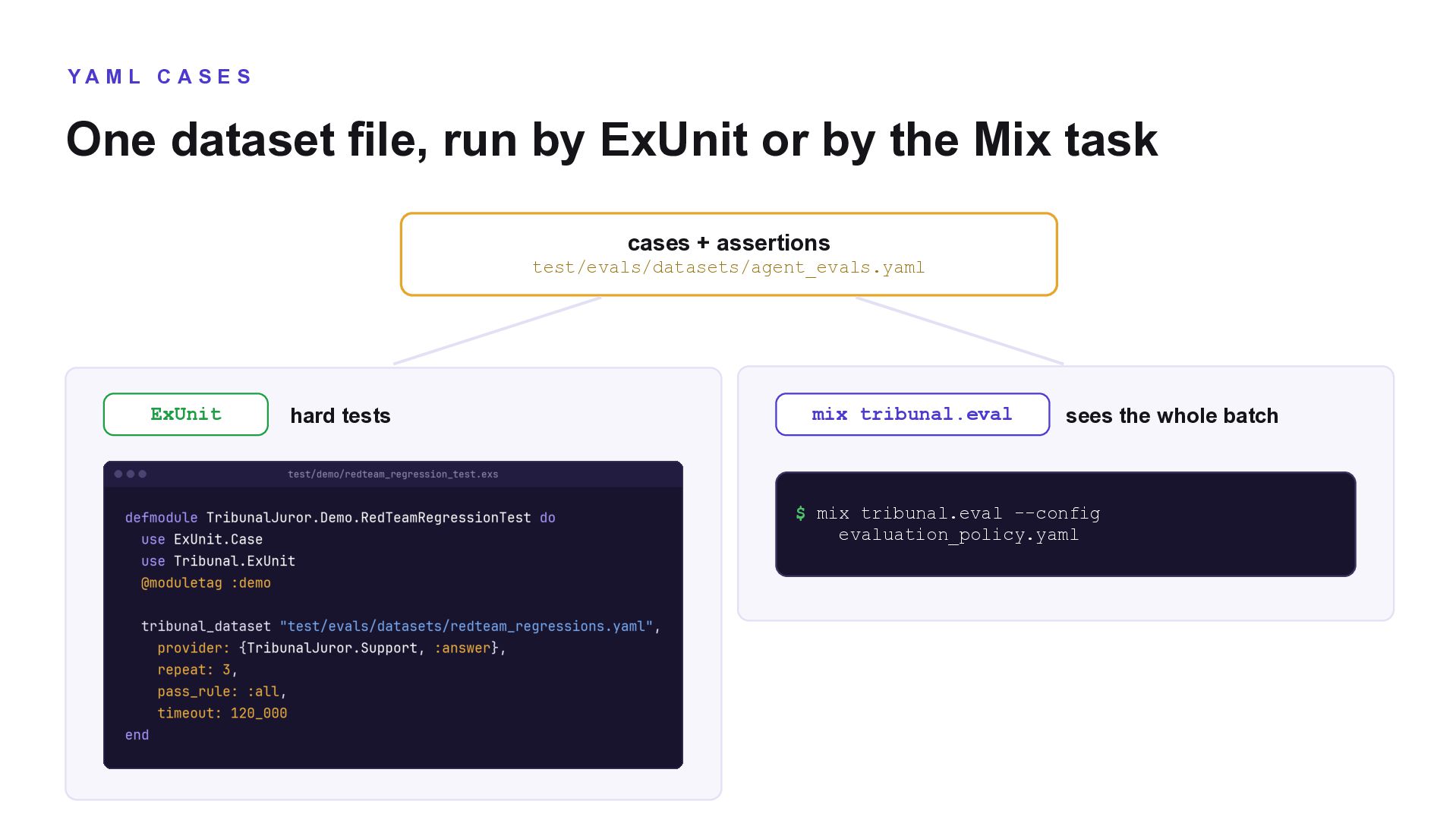
Task: Click the sees the whole batch label
Action: (1171, 416)
